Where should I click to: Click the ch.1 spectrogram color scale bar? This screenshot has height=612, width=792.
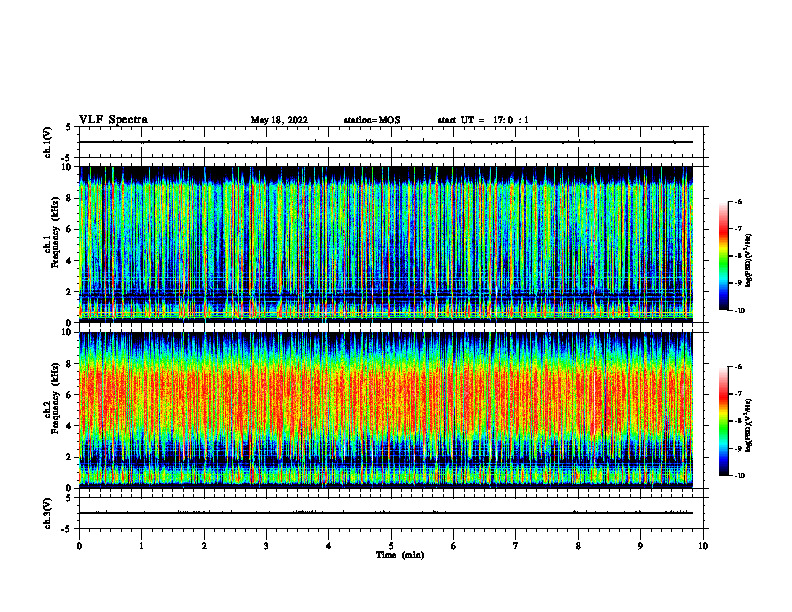click(724, 256)
